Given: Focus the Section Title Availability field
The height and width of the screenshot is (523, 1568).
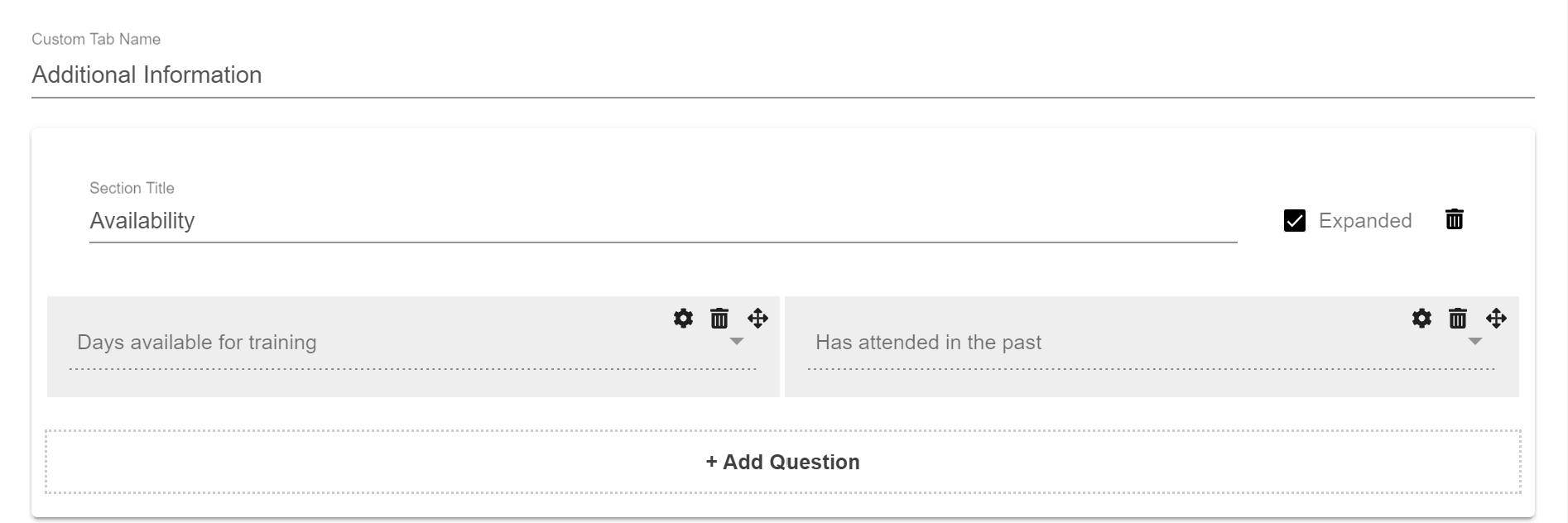Looking at the screenshot, I should [x=663, y=221].
